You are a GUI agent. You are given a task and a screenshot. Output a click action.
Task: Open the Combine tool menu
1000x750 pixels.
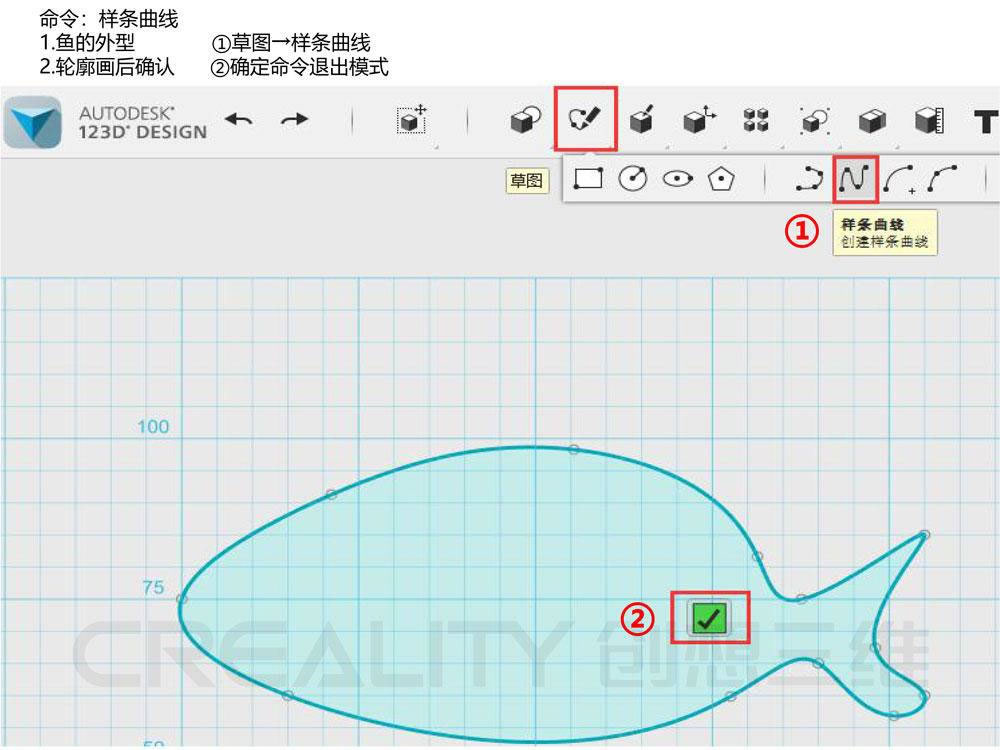click(872, 121)
